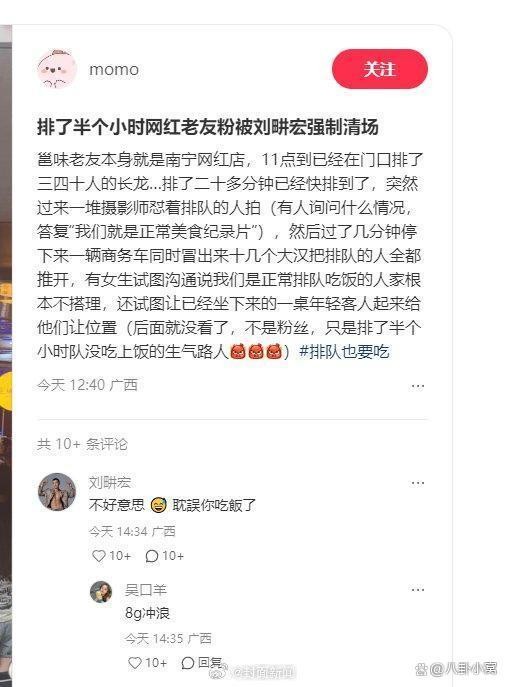Open three-dot menu on 刘畊宏's comment
This screenshot has width=507, height=687.
point(418,483)
